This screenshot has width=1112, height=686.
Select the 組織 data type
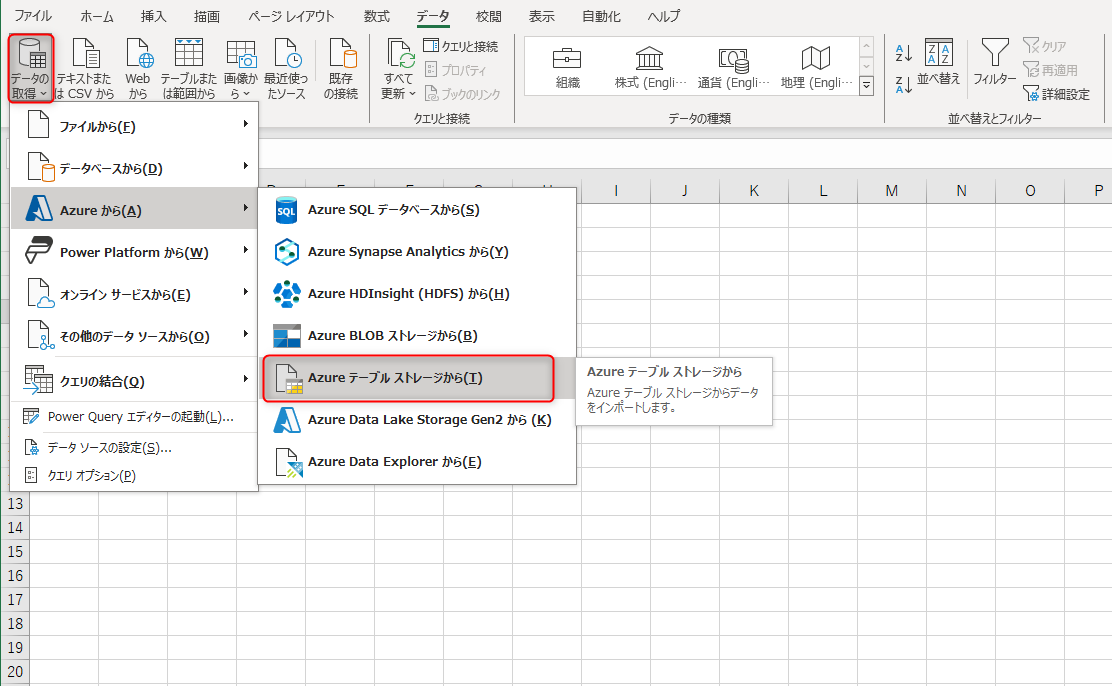point(567,67)
